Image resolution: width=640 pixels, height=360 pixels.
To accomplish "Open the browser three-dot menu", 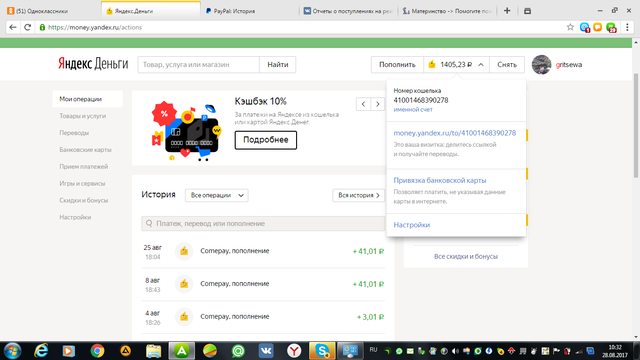I will (x=627, y=27).
